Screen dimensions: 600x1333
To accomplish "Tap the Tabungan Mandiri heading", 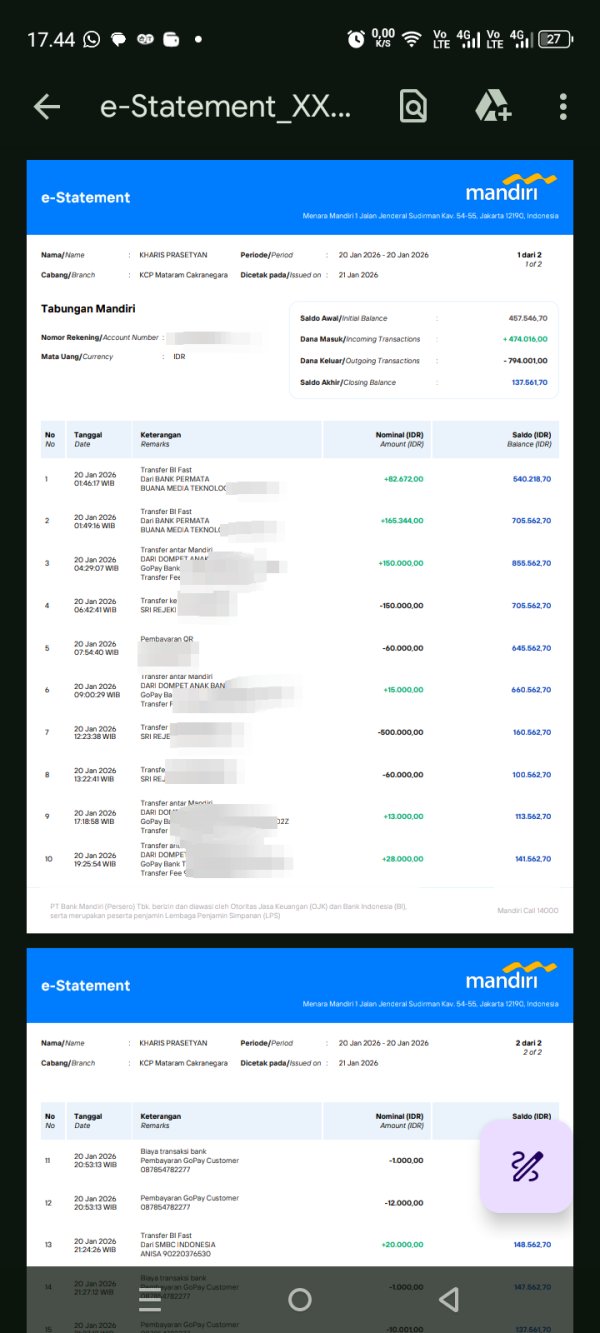I will [88, 309].
